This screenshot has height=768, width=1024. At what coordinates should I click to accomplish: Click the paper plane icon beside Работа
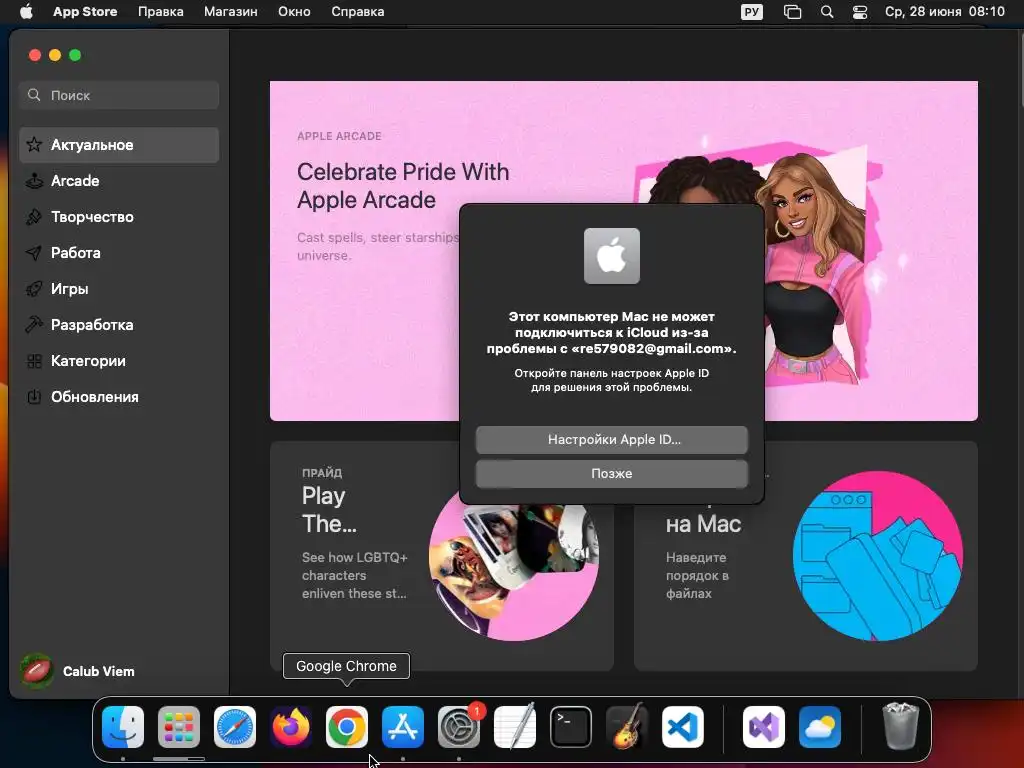34,253
